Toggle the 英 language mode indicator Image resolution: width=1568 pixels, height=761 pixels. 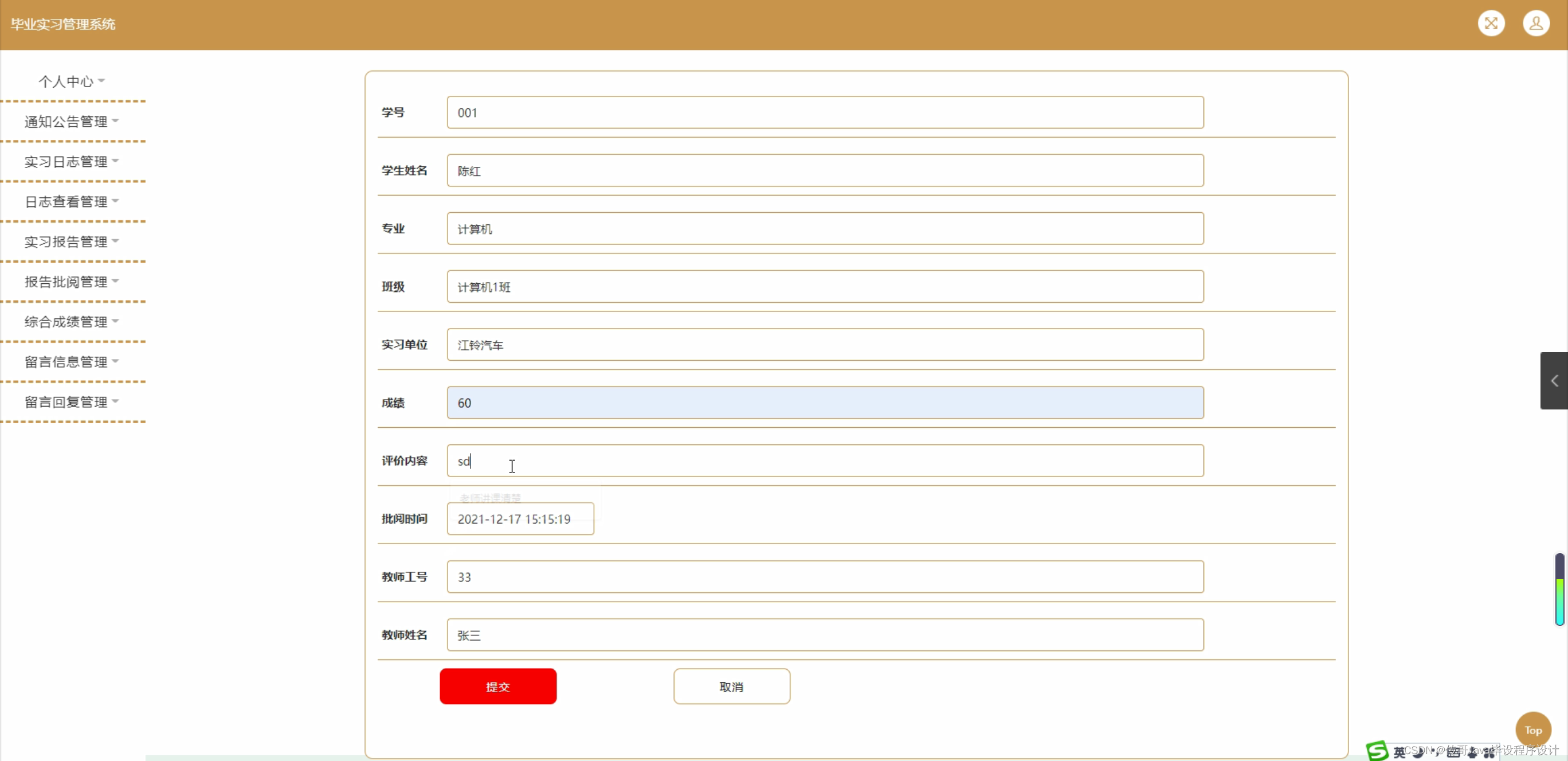tap(1400, 752)
